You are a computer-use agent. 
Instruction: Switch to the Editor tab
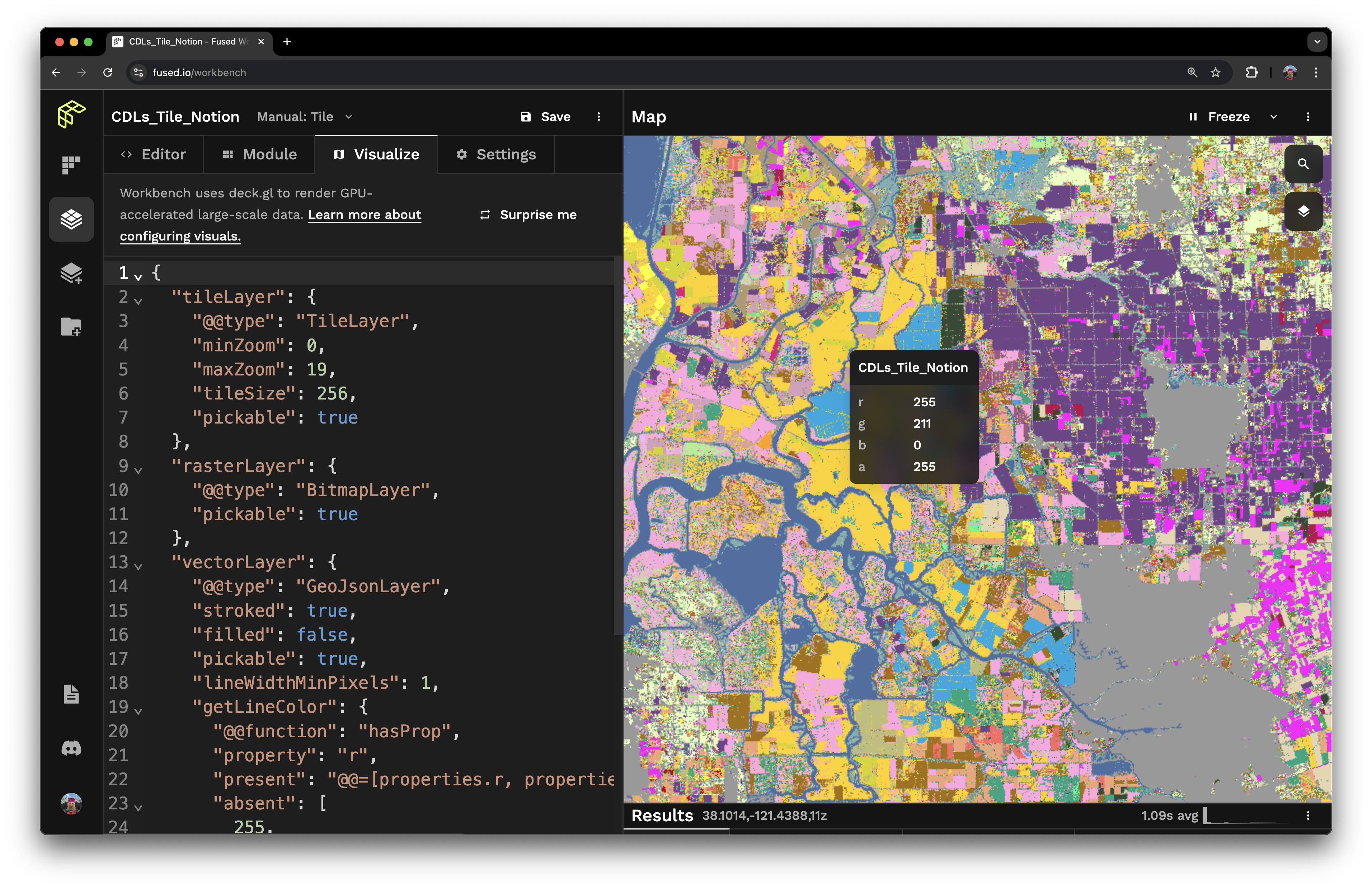[x=153, y=155]
